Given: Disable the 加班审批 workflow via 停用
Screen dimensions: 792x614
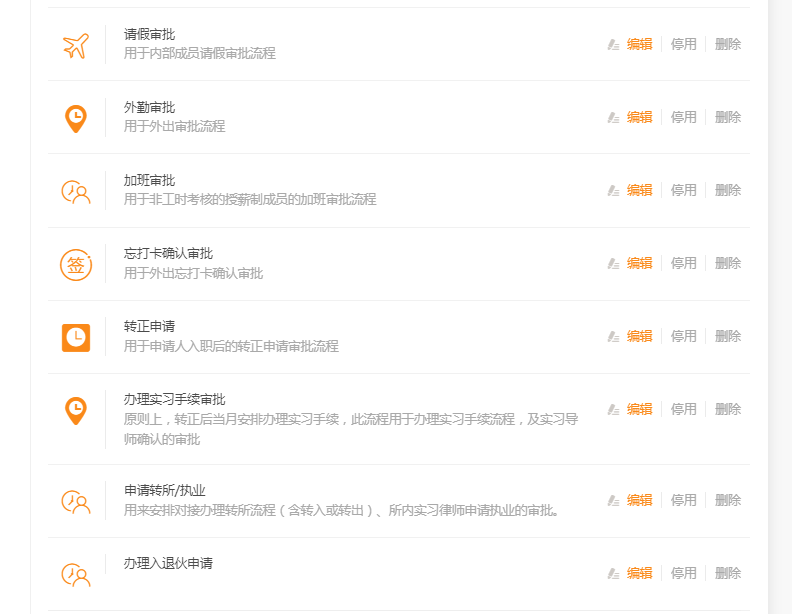Looking at the screenshot, I should [684, 190].
